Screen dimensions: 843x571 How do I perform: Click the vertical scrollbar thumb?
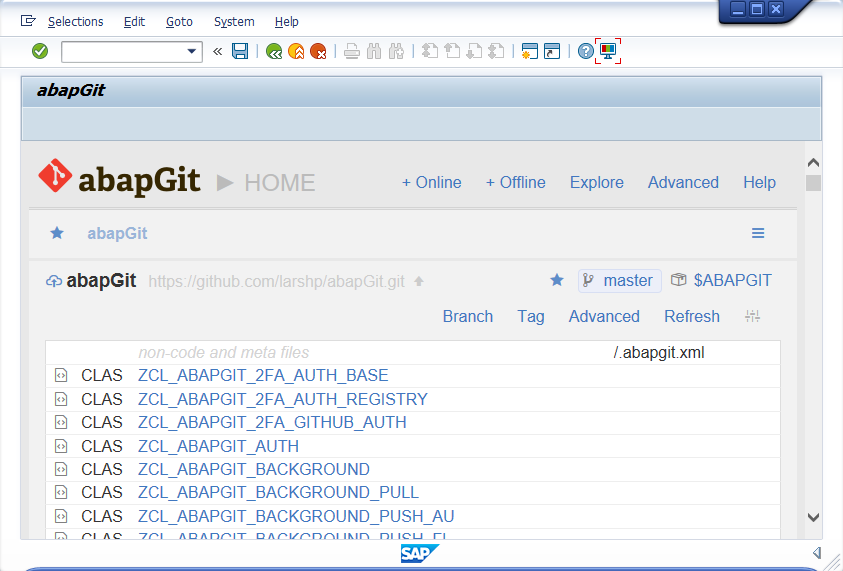(813, 183)
